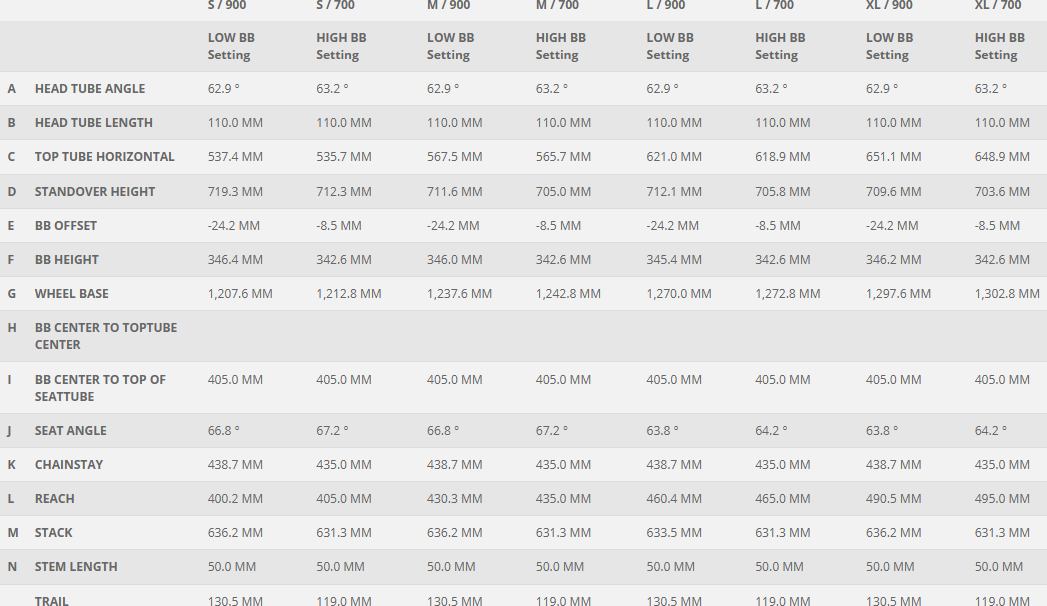1047x606 pixels.
Task: Click the 346.4 MM BB height cell
Action: point(235,260)
